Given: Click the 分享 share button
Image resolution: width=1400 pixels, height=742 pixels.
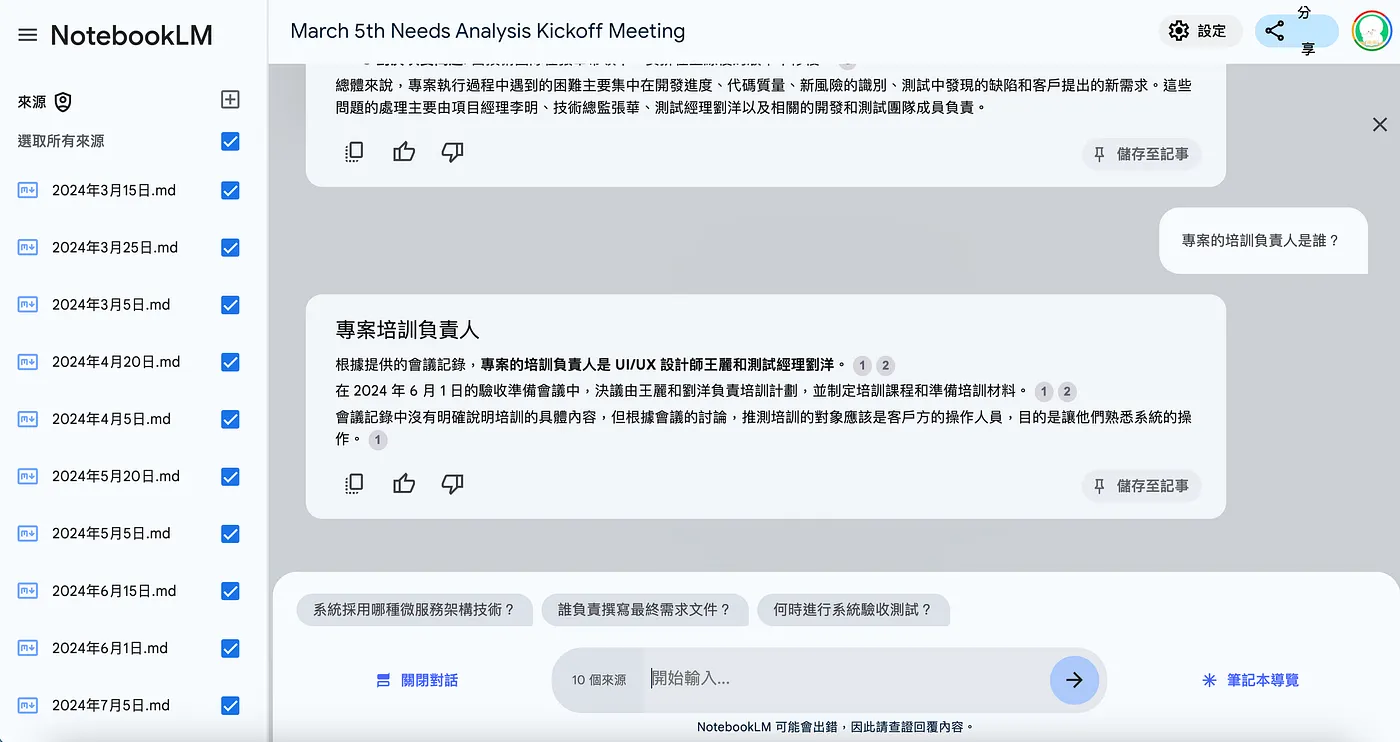Looking at the screenshot, I should point(1297,31).
